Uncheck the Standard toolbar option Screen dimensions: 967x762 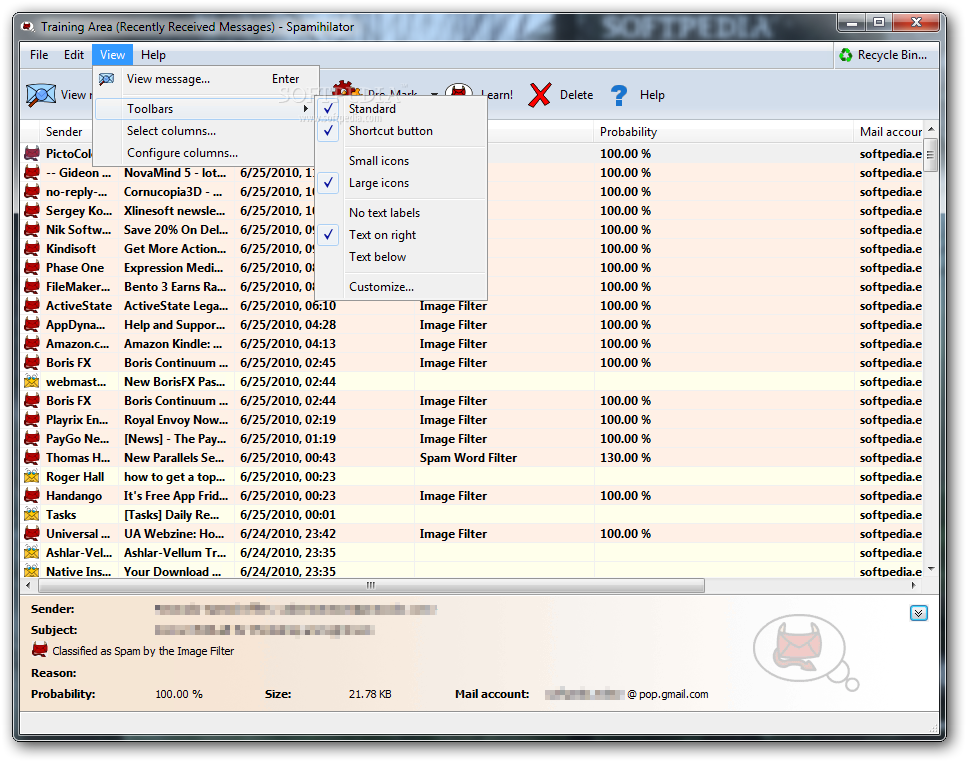coord(401,109)
